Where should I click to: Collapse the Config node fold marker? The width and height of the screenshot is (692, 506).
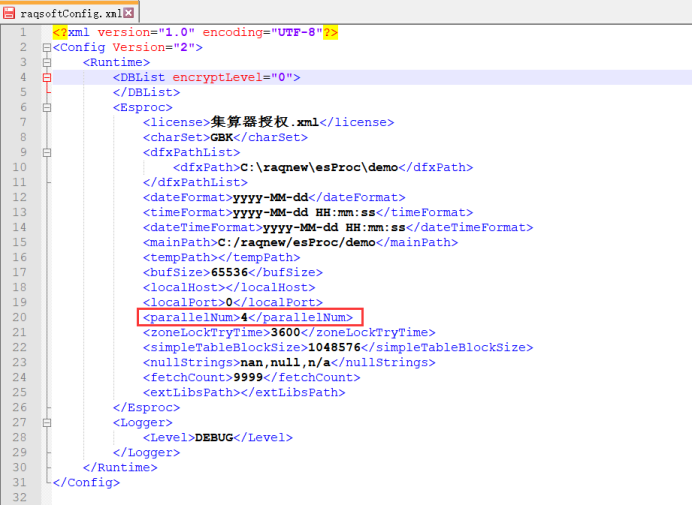(x=47, y=48)
